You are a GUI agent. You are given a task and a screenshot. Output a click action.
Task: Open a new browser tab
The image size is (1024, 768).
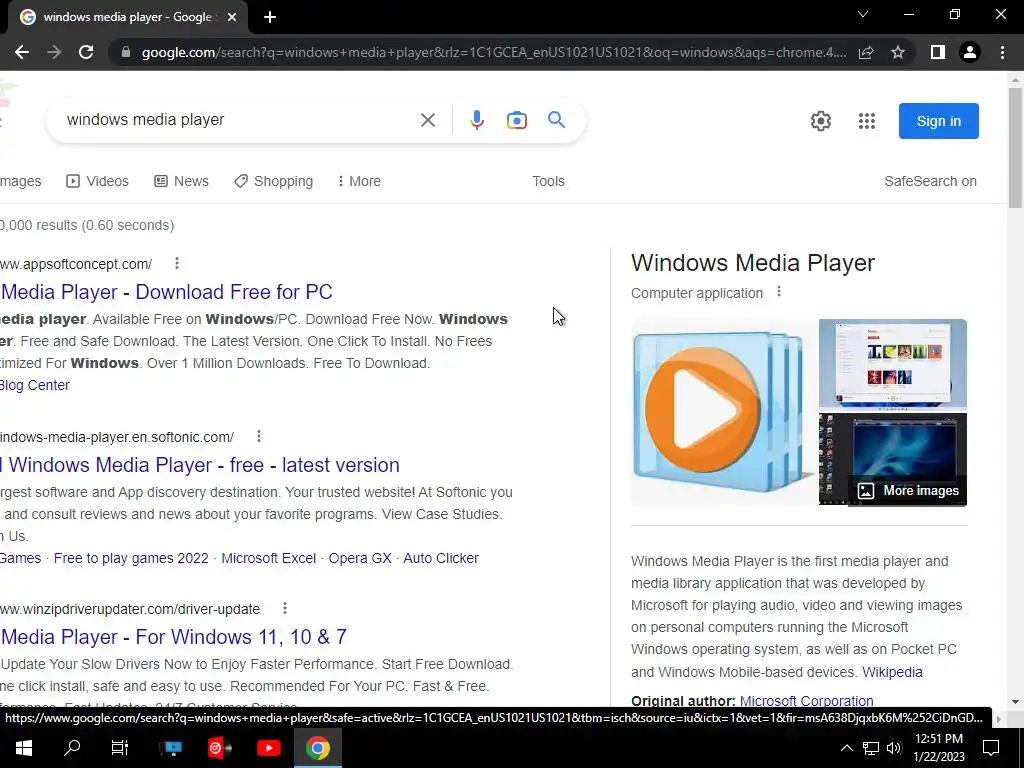(x=270, y=17)
